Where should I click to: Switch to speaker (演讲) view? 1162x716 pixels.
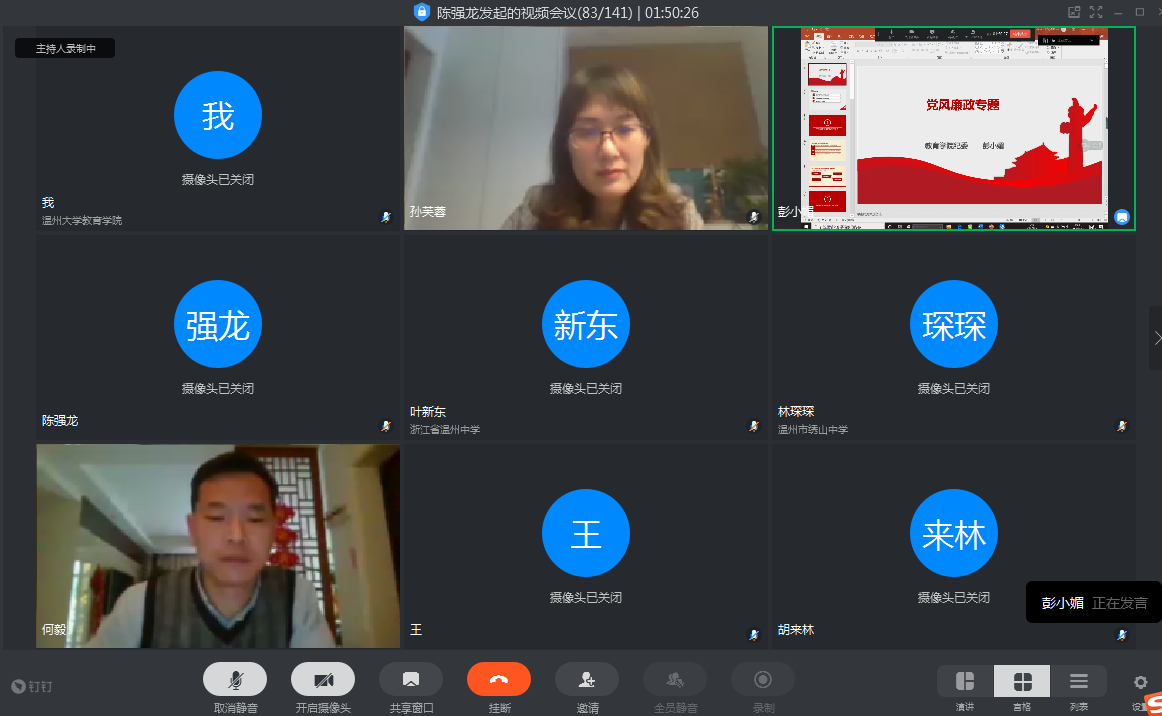click(965, 682)
